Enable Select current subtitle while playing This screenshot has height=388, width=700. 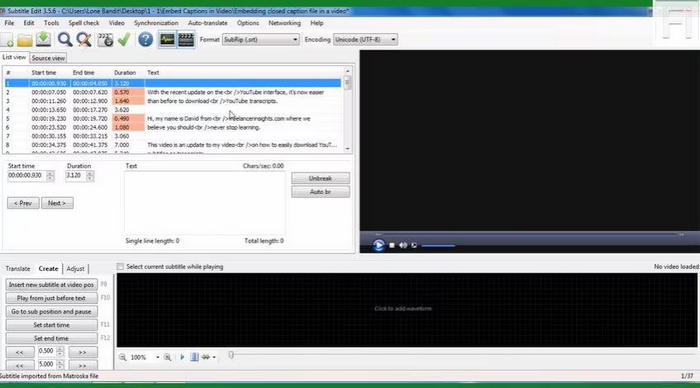coord(121,267)
